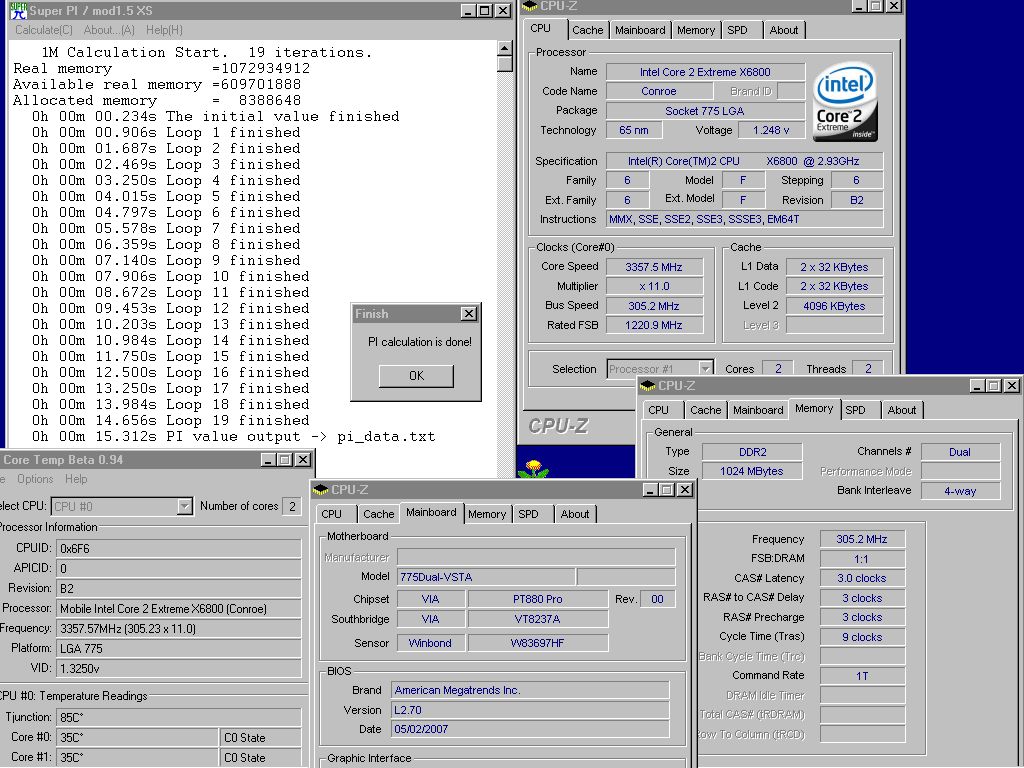This screenshot has width=1024, height=768.
Task: Close the CPU-Z Memory window
Action: (1012, 386)
